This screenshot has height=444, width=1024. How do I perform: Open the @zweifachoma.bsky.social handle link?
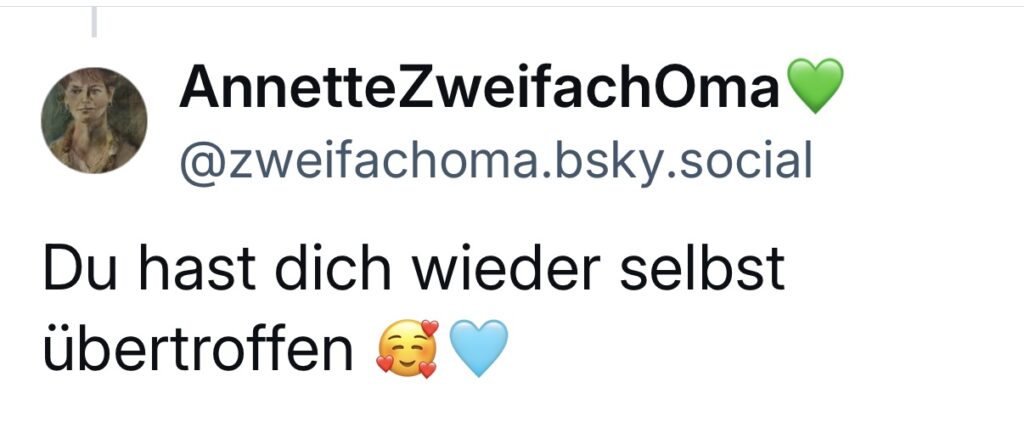tap(496, 160)
